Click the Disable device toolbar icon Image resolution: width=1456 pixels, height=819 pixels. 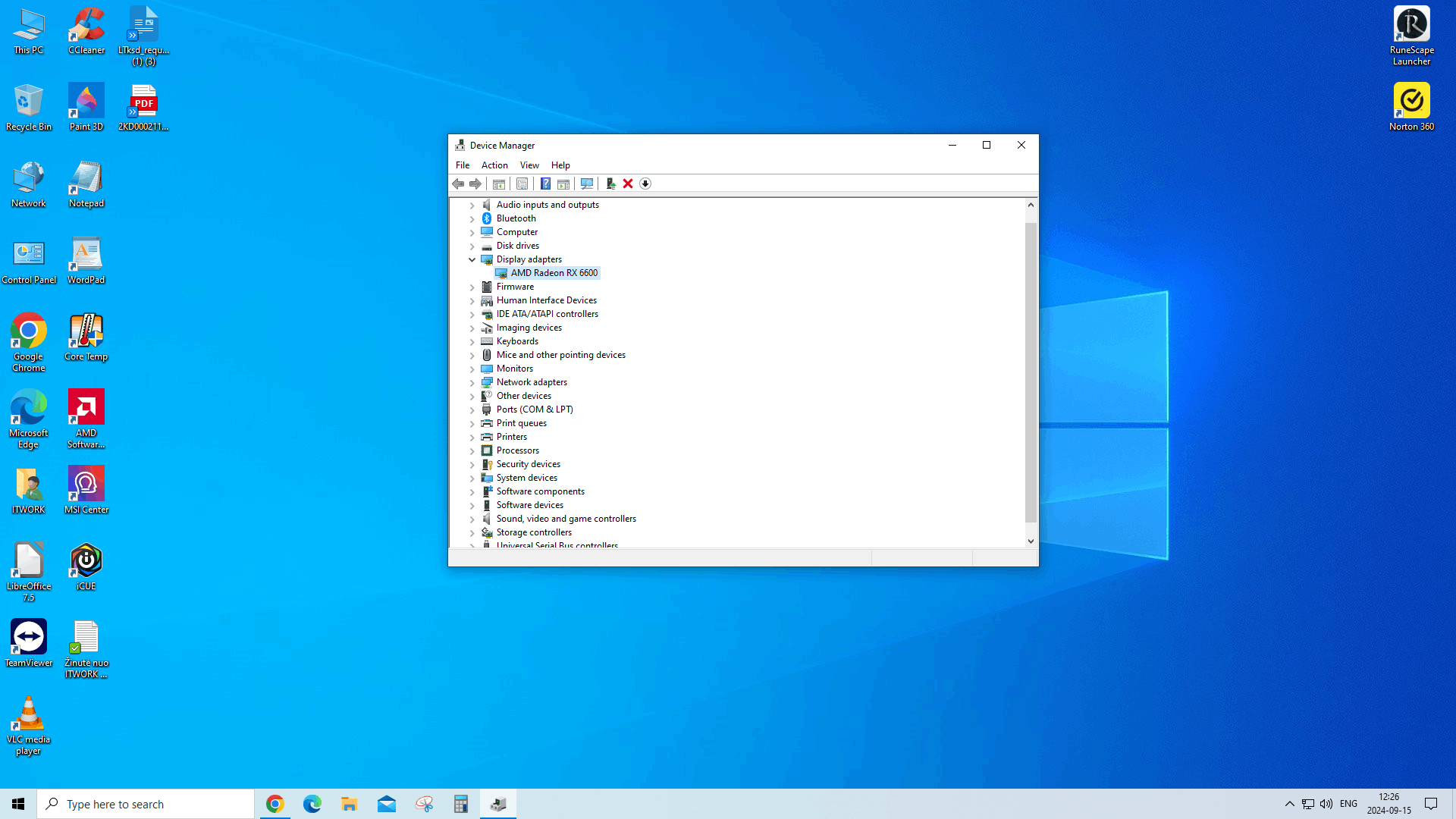645,184
